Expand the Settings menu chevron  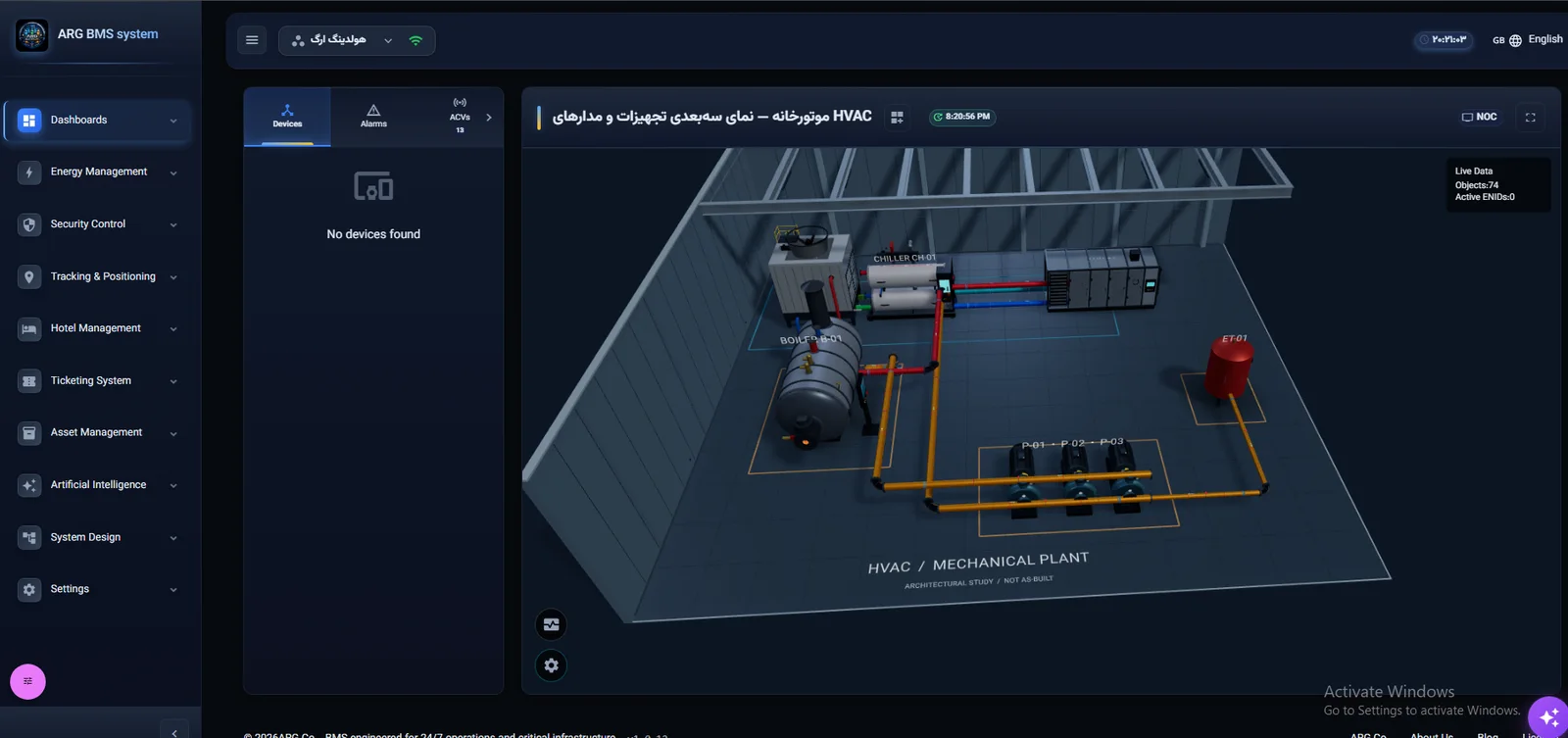click(173, 590)
